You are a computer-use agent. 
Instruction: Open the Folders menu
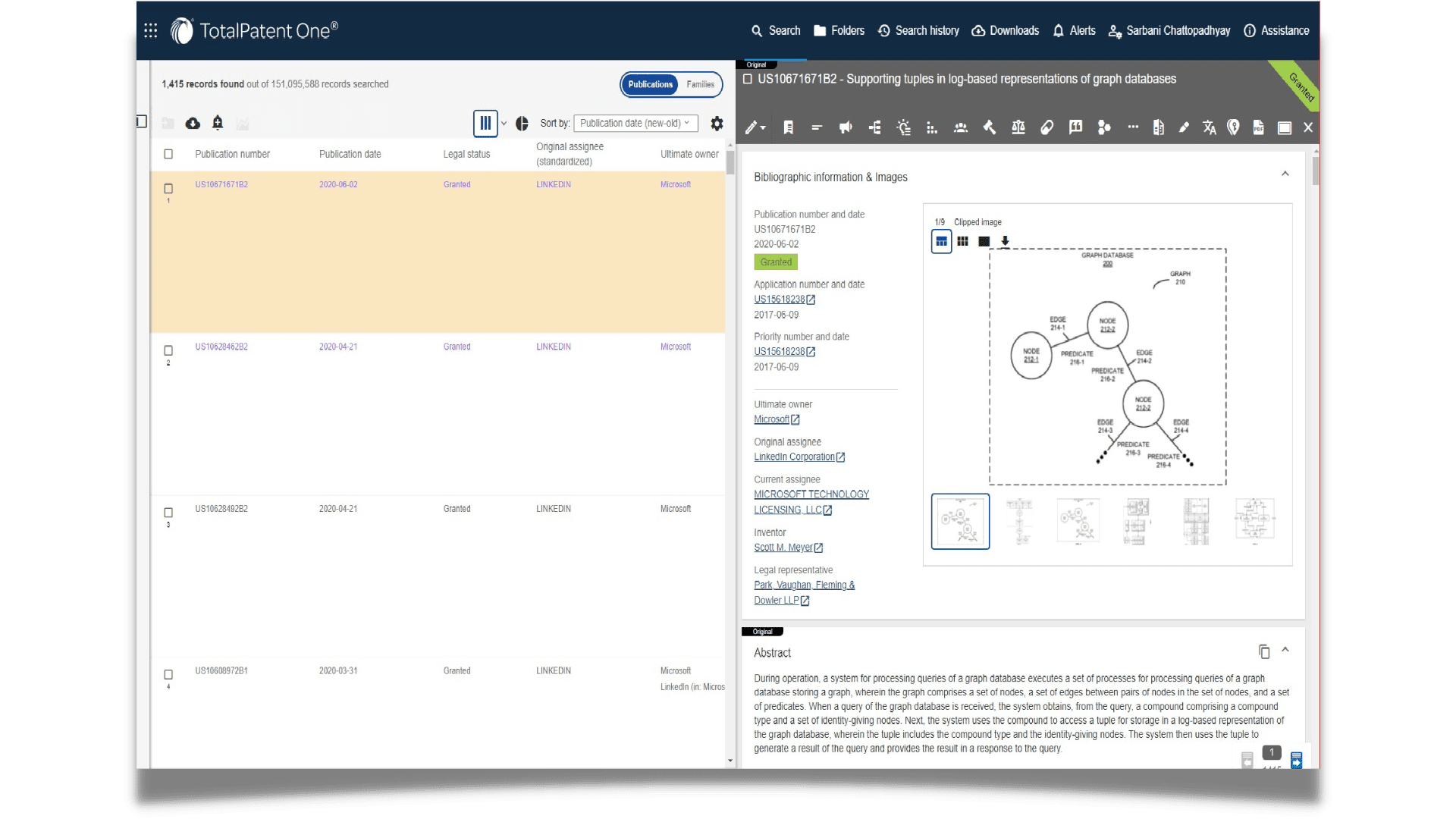[x=839, y=30]
